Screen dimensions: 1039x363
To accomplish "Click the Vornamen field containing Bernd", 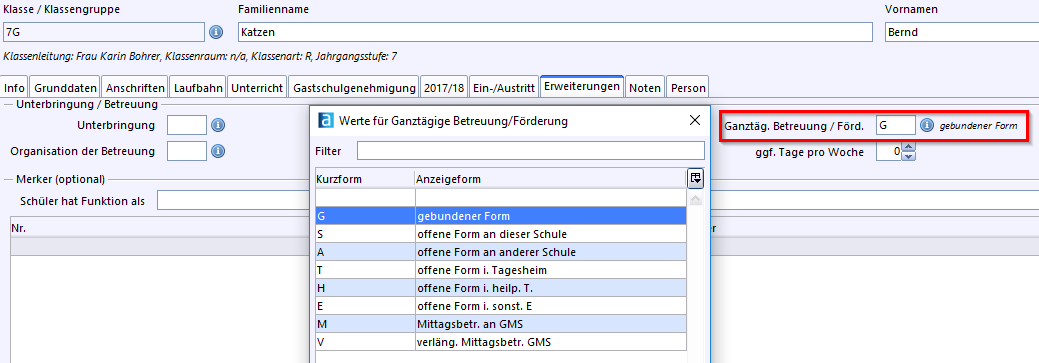I will pyautogui.click(x=961, y=32).
